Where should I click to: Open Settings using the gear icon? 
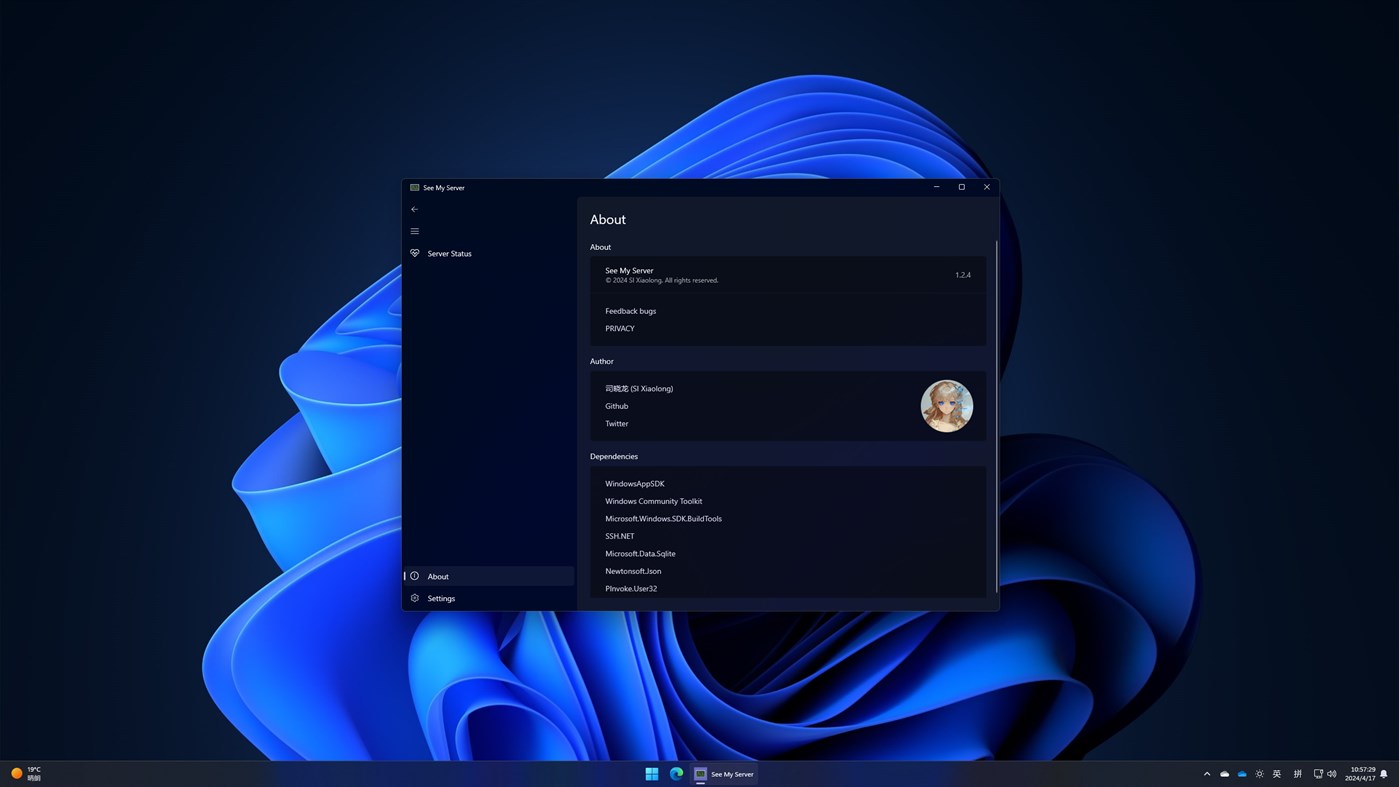coord(414,598)
